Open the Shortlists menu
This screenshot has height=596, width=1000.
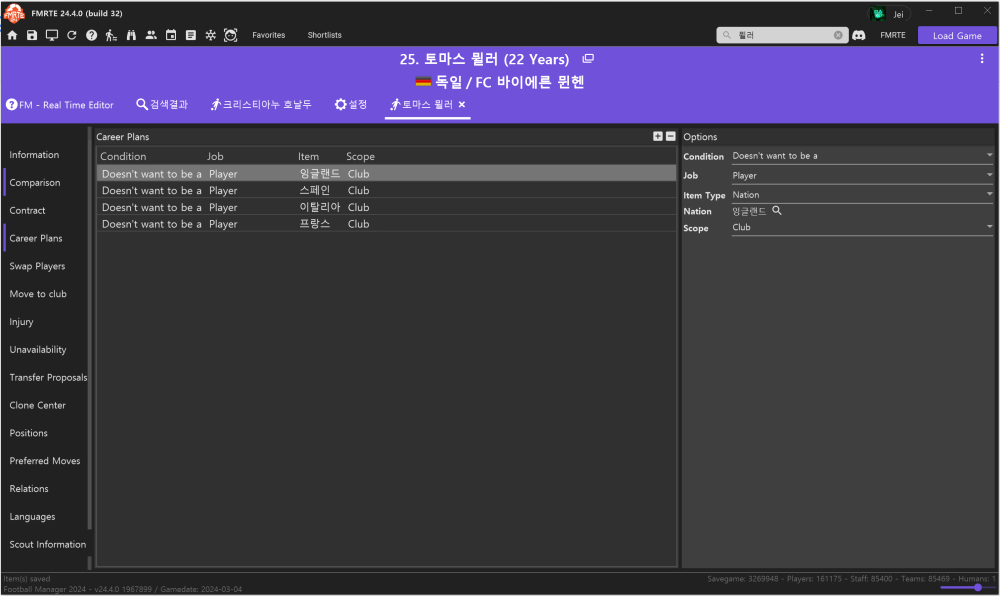[x=325, y=35]
